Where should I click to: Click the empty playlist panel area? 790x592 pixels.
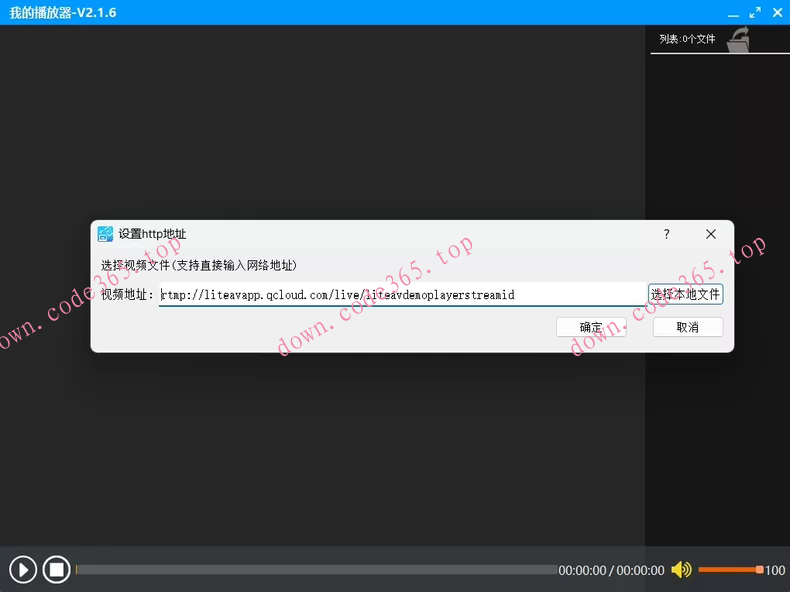click(717, 300)
